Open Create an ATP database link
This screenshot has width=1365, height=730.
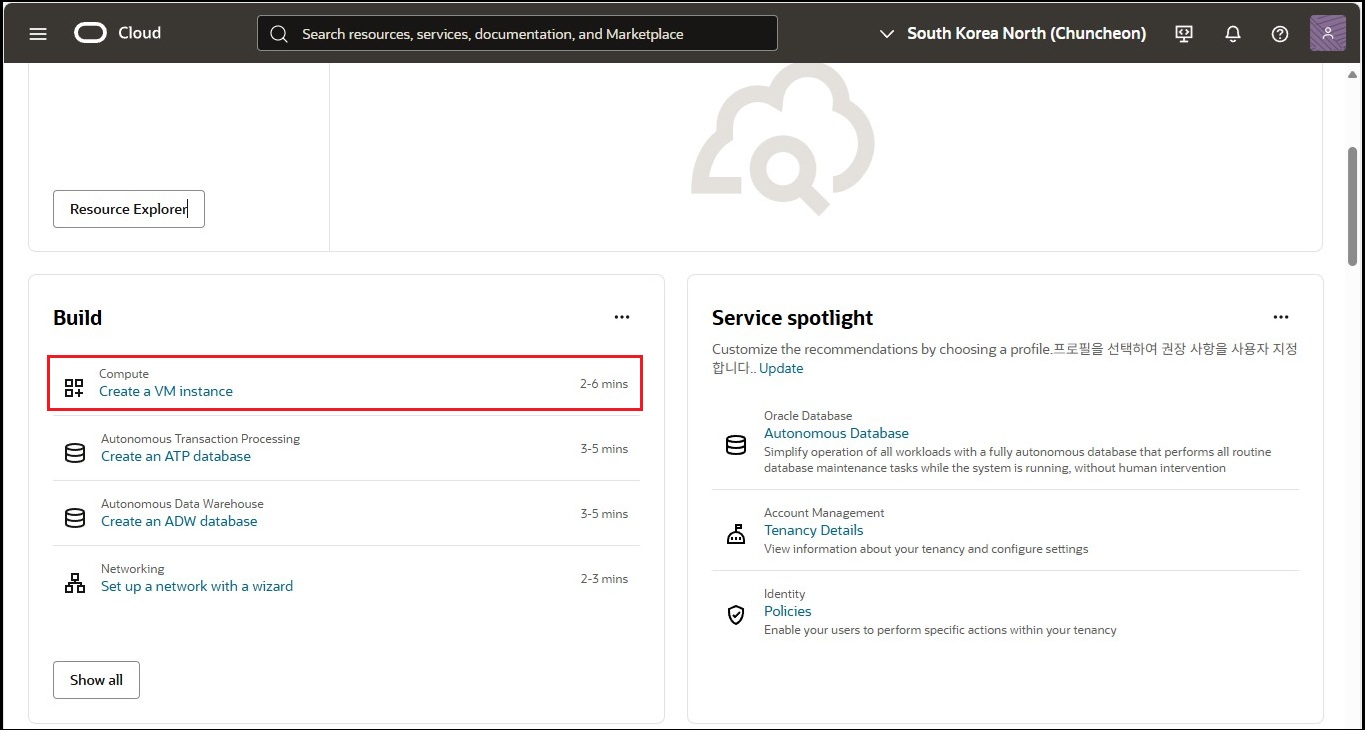(176, 456)
